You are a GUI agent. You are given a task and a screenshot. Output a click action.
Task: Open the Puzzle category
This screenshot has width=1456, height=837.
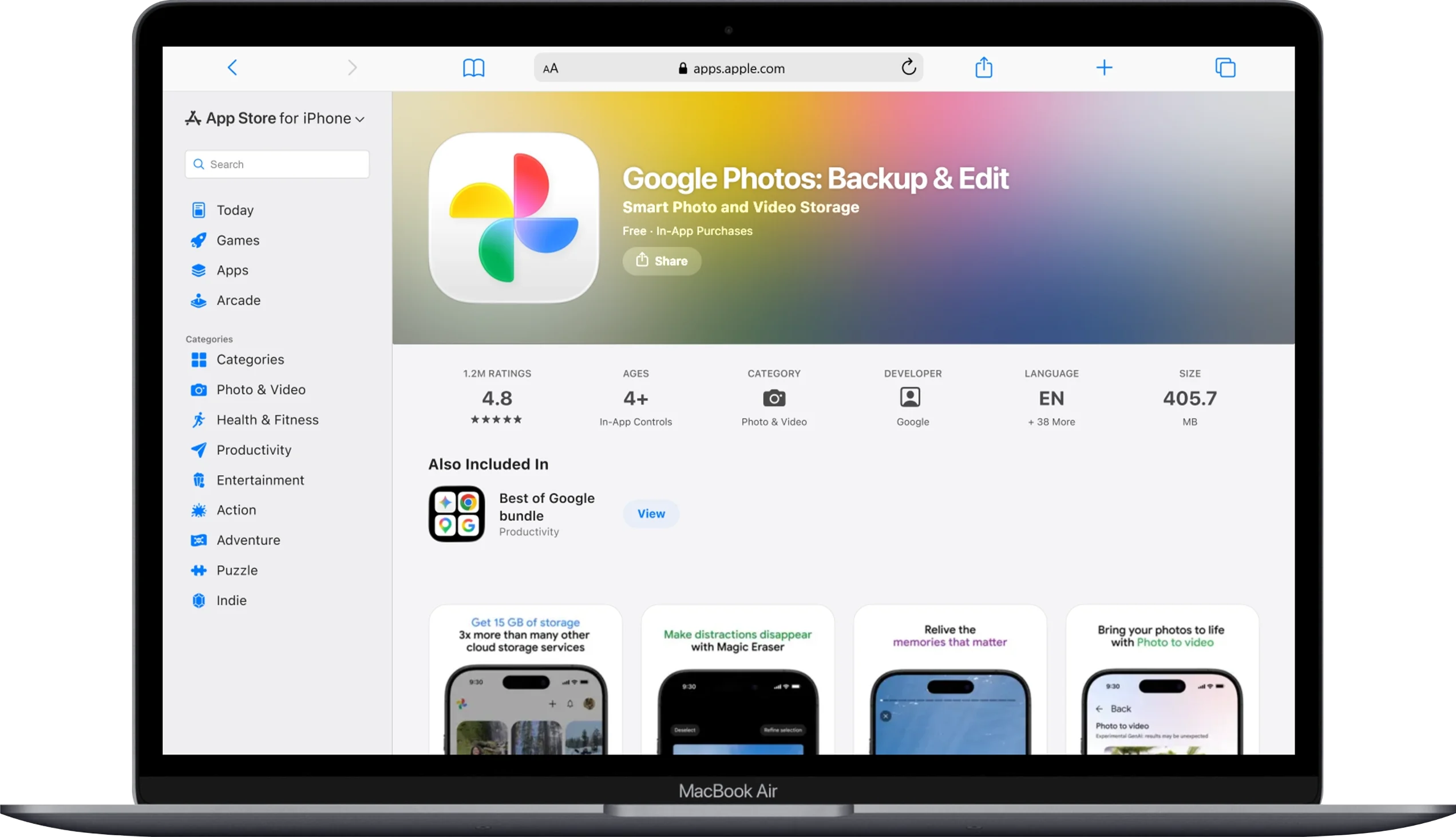coord(237,570)
